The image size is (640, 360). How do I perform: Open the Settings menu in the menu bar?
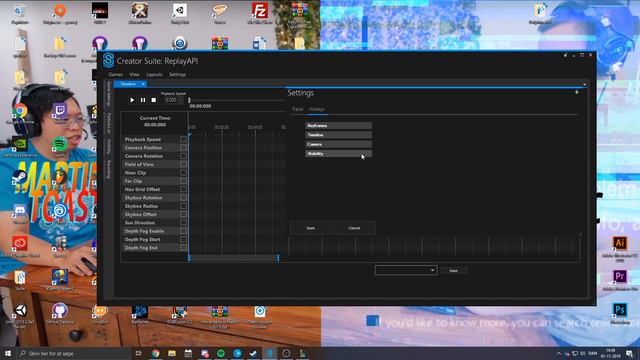tap(177, 74)
